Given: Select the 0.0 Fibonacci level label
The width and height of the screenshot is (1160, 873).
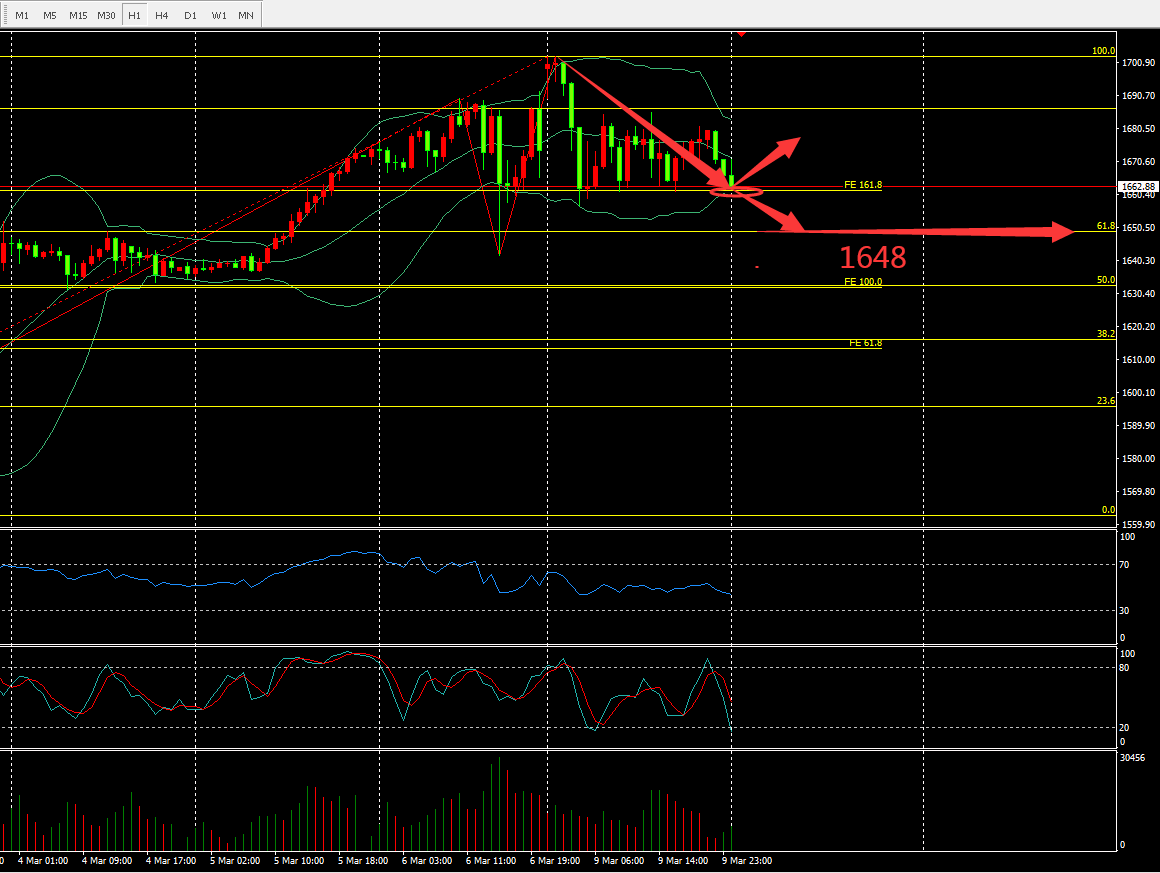Looking at the screenshot, I should [x=1108, y=510].
